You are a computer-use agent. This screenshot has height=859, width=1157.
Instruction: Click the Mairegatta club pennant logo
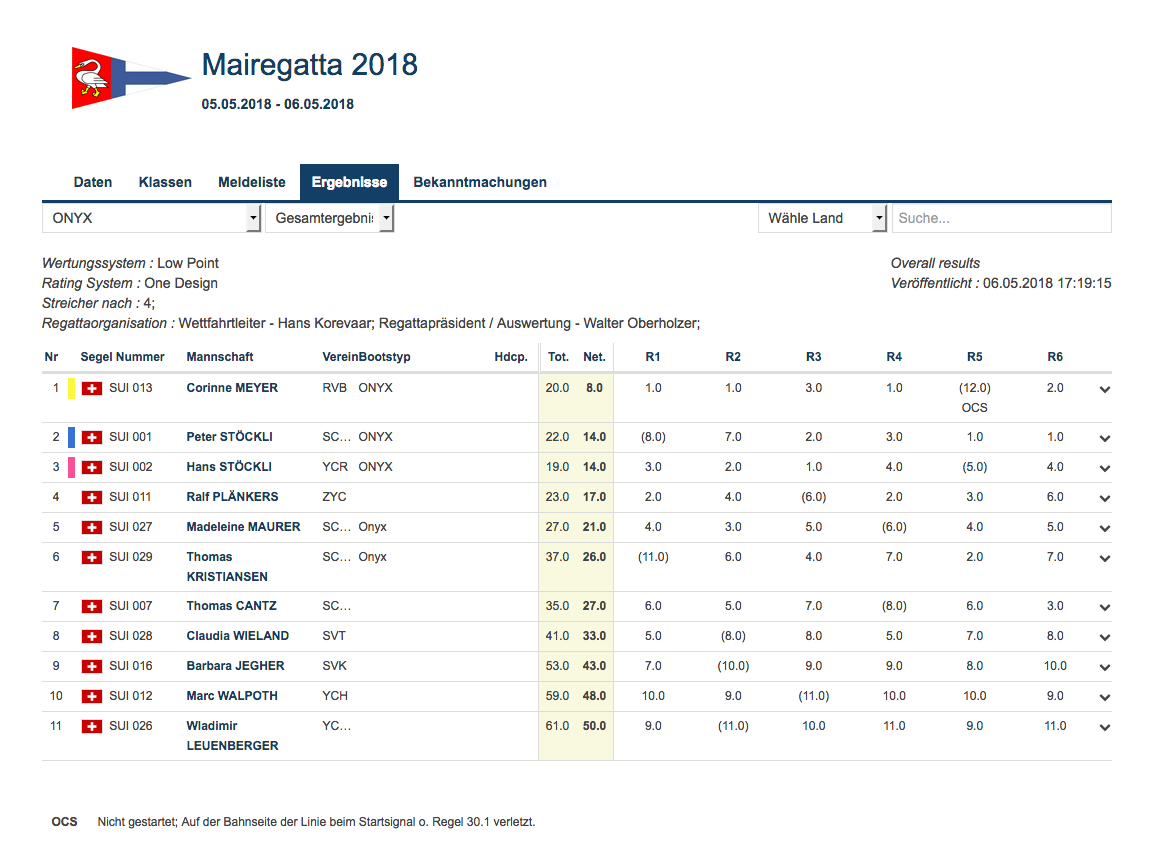click(x=131, y=77)
